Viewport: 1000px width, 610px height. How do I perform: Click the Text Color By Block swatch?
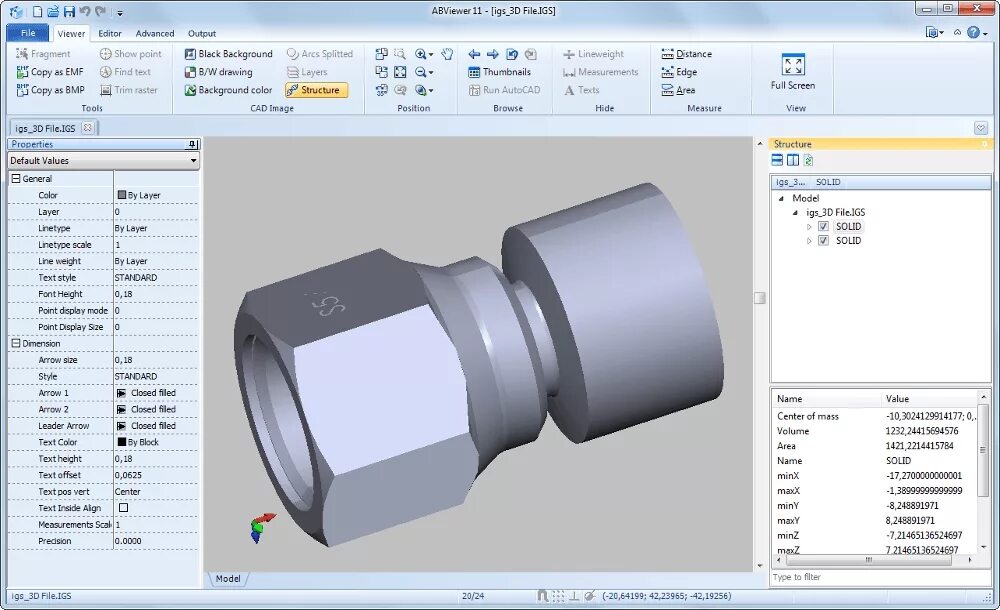tap(122, 442)
